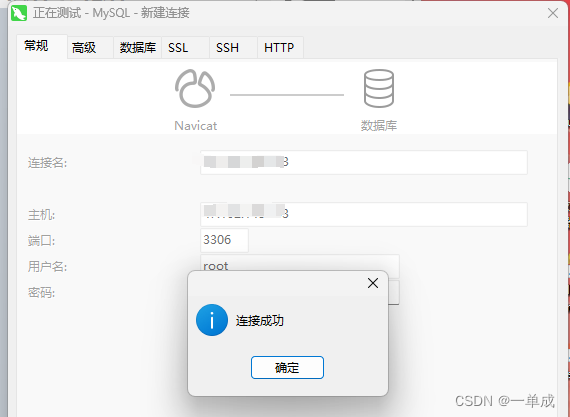Click the 连接名 input field

(x=364, y=163)
